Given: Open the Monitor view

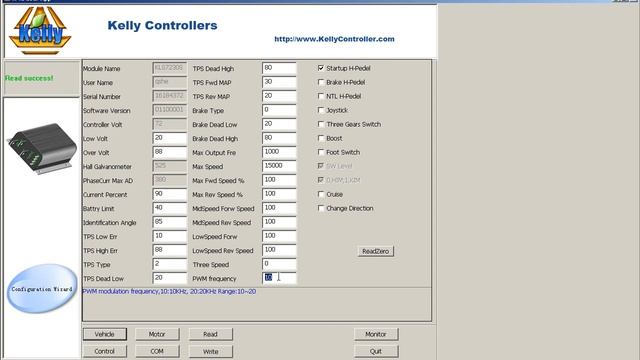Looking at the screenshot, I should click(376, 334).
